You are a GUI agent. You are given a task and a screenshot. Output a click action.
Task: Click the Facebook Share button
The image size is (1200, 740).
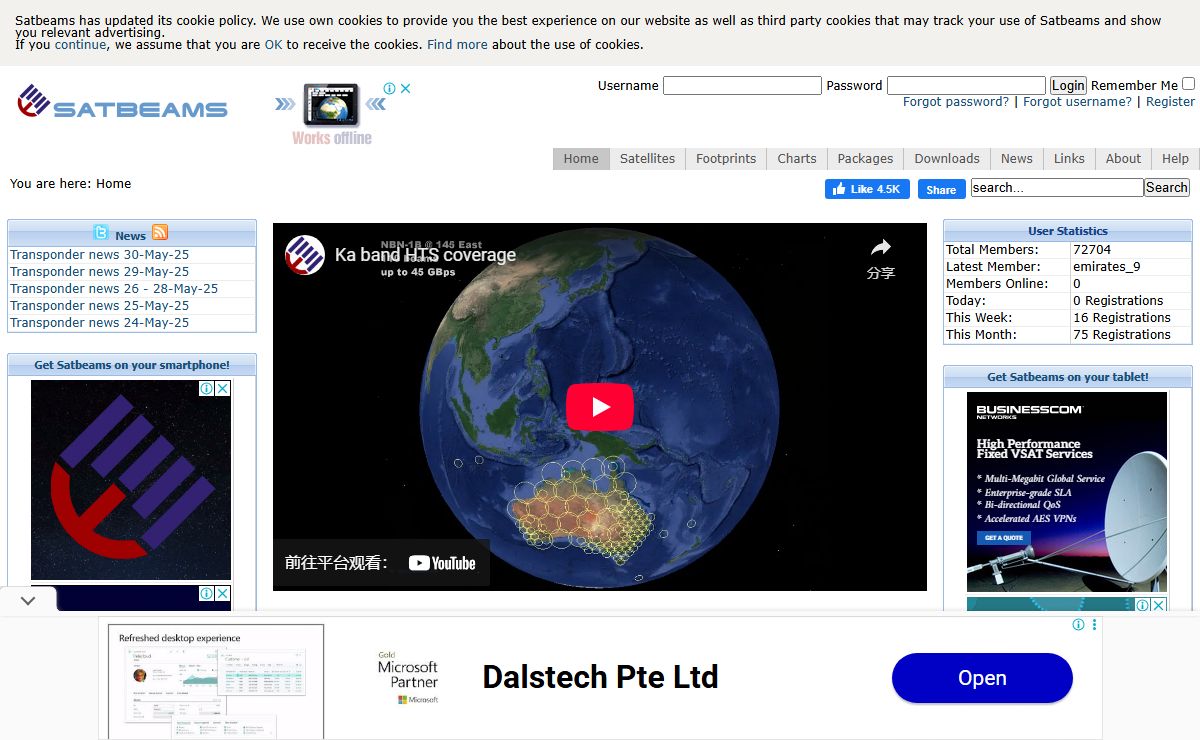(941, 189)
